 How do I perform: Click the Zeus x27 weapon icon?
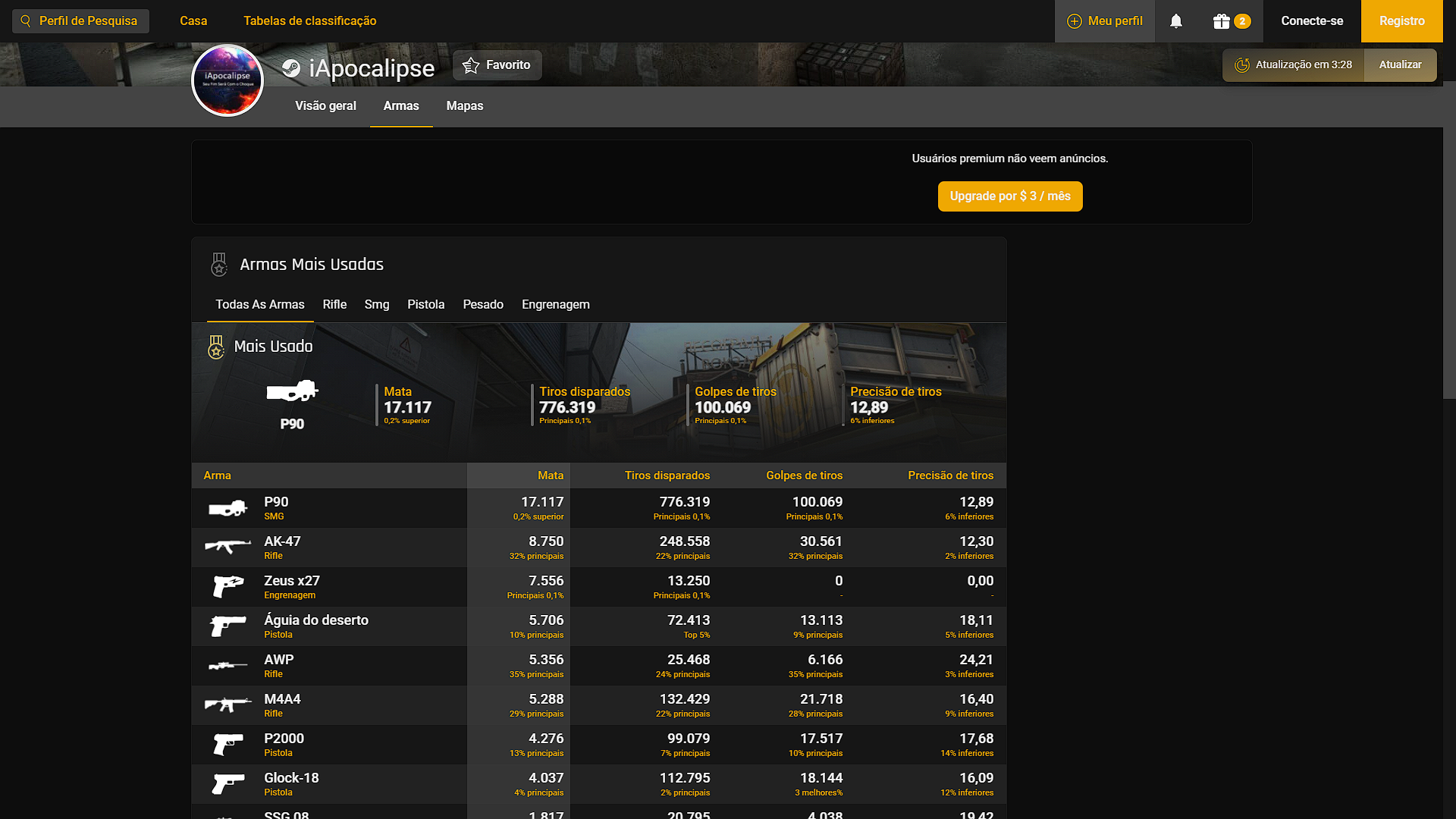pos(227,586)
